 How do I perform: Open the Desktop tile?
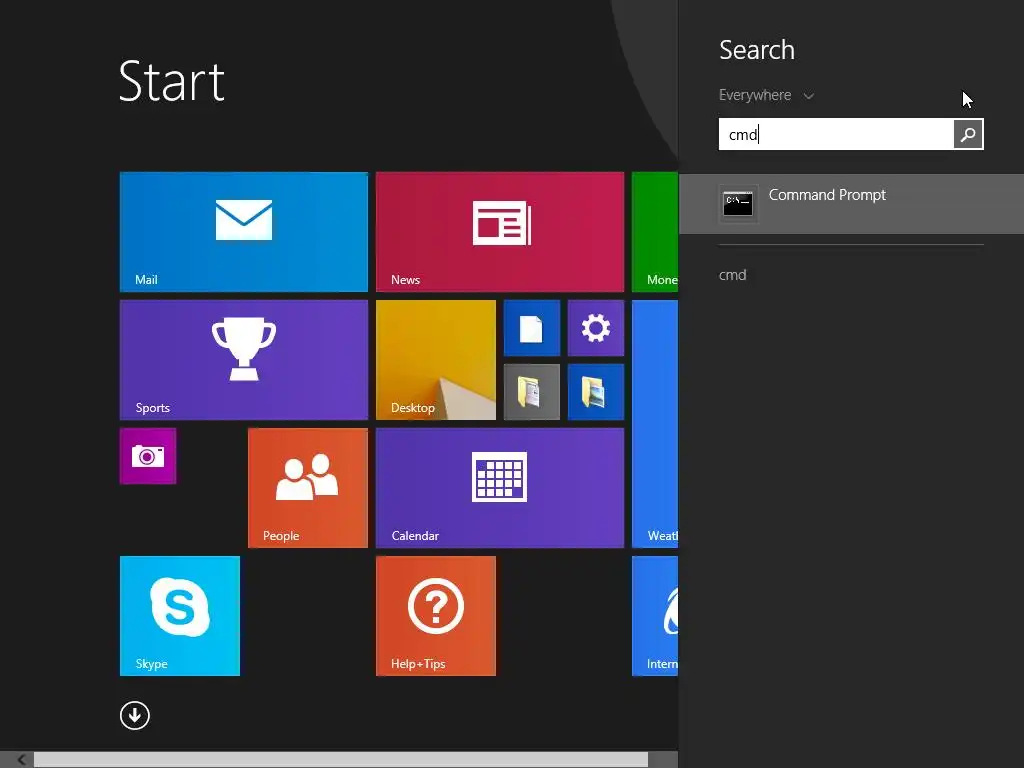436,360
